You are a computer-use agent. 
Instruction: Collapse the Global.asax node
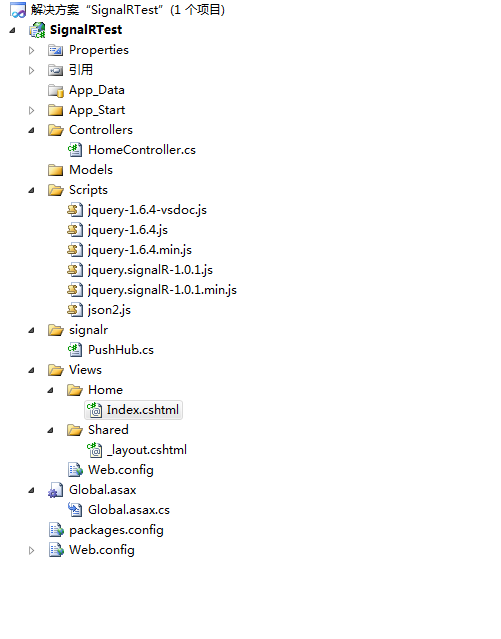(x=31, y=490)
